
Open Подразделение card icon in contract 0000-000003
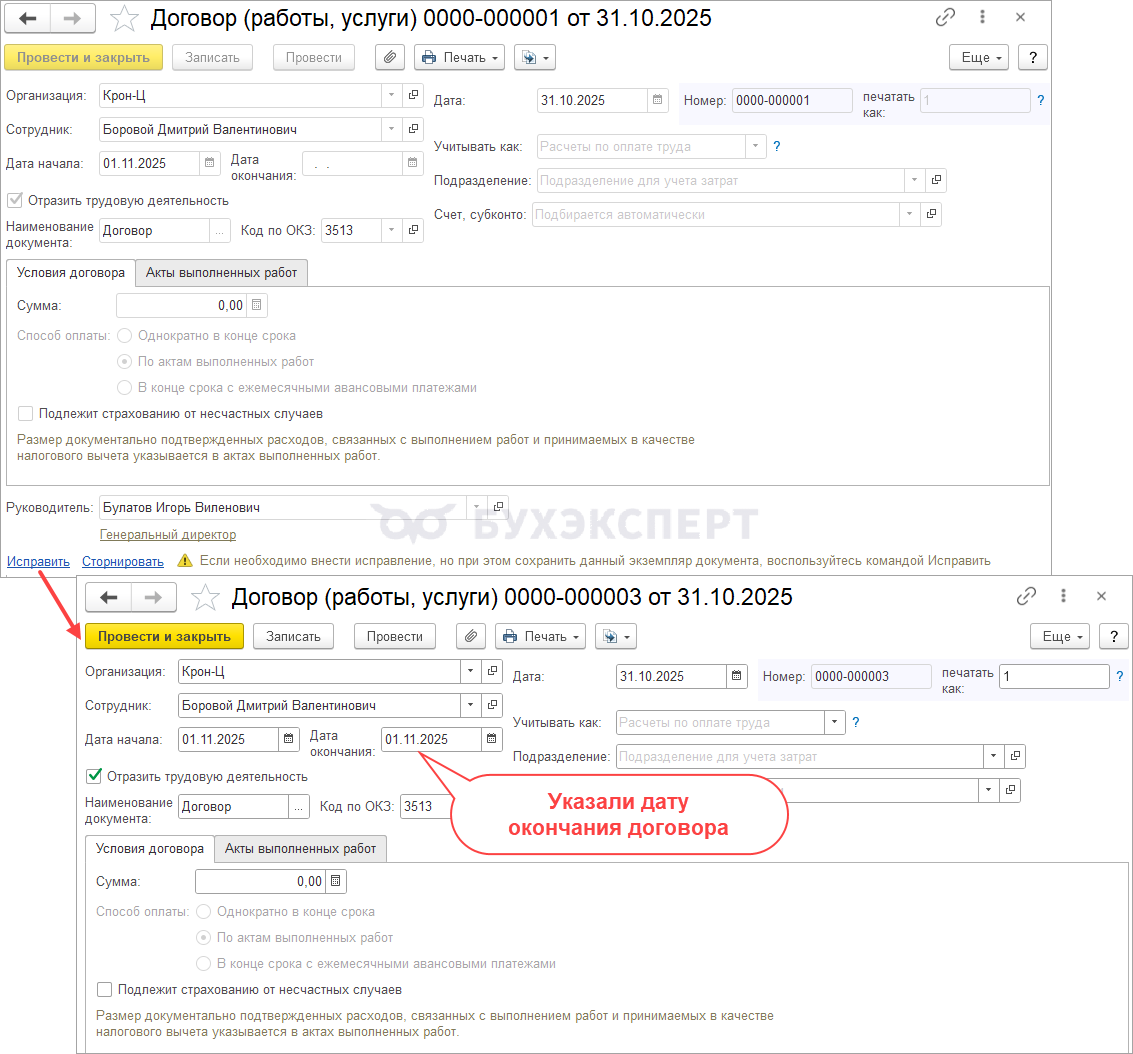(x=1015, y=756)
